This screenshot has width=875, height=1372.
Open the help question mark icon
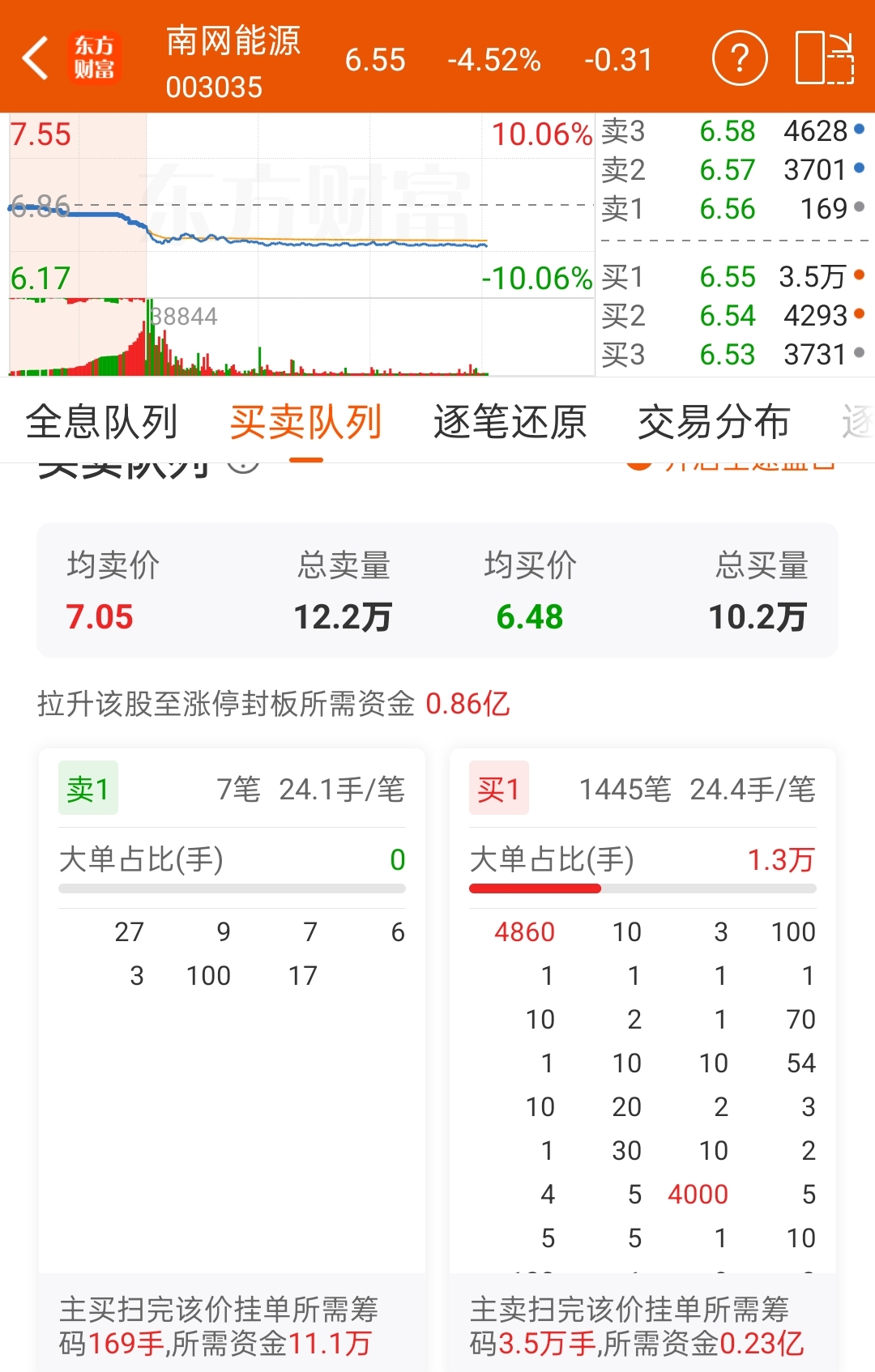click(739, 58)
